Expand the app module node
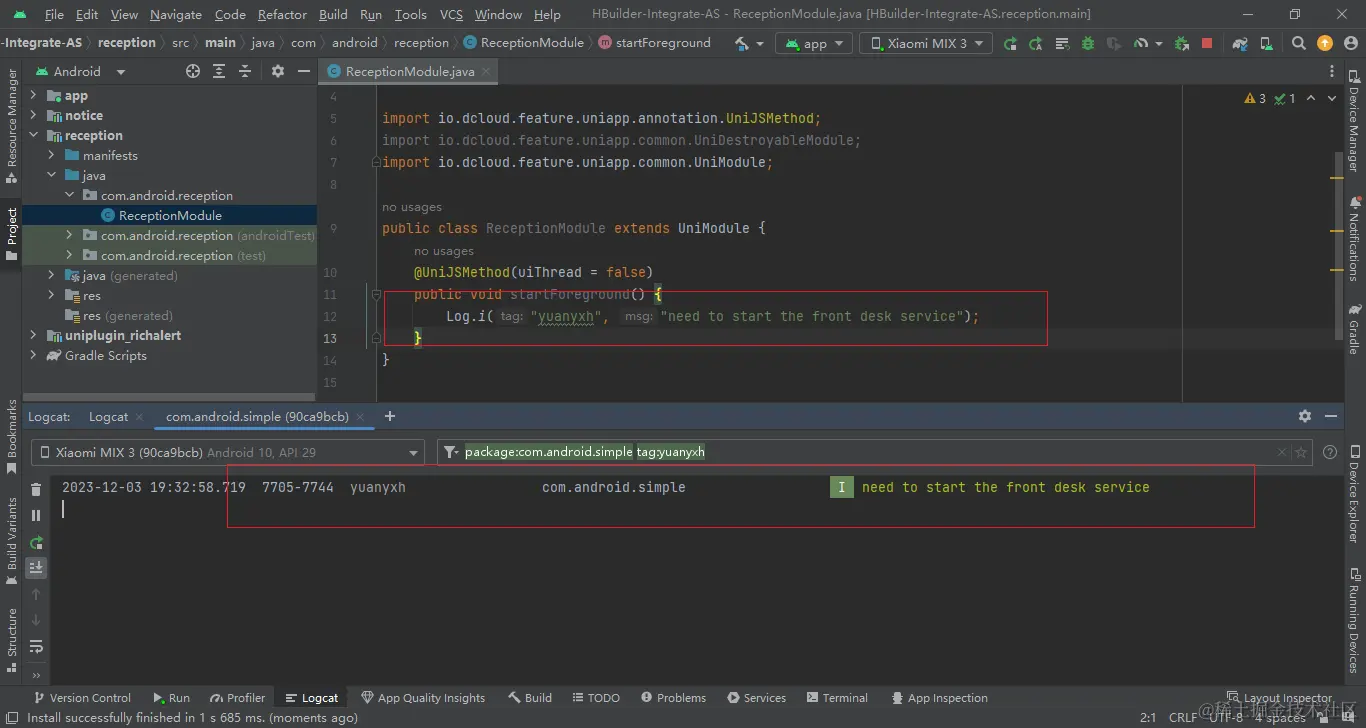The height and width of the screenshot is (728, 1366). coord(33,95)
